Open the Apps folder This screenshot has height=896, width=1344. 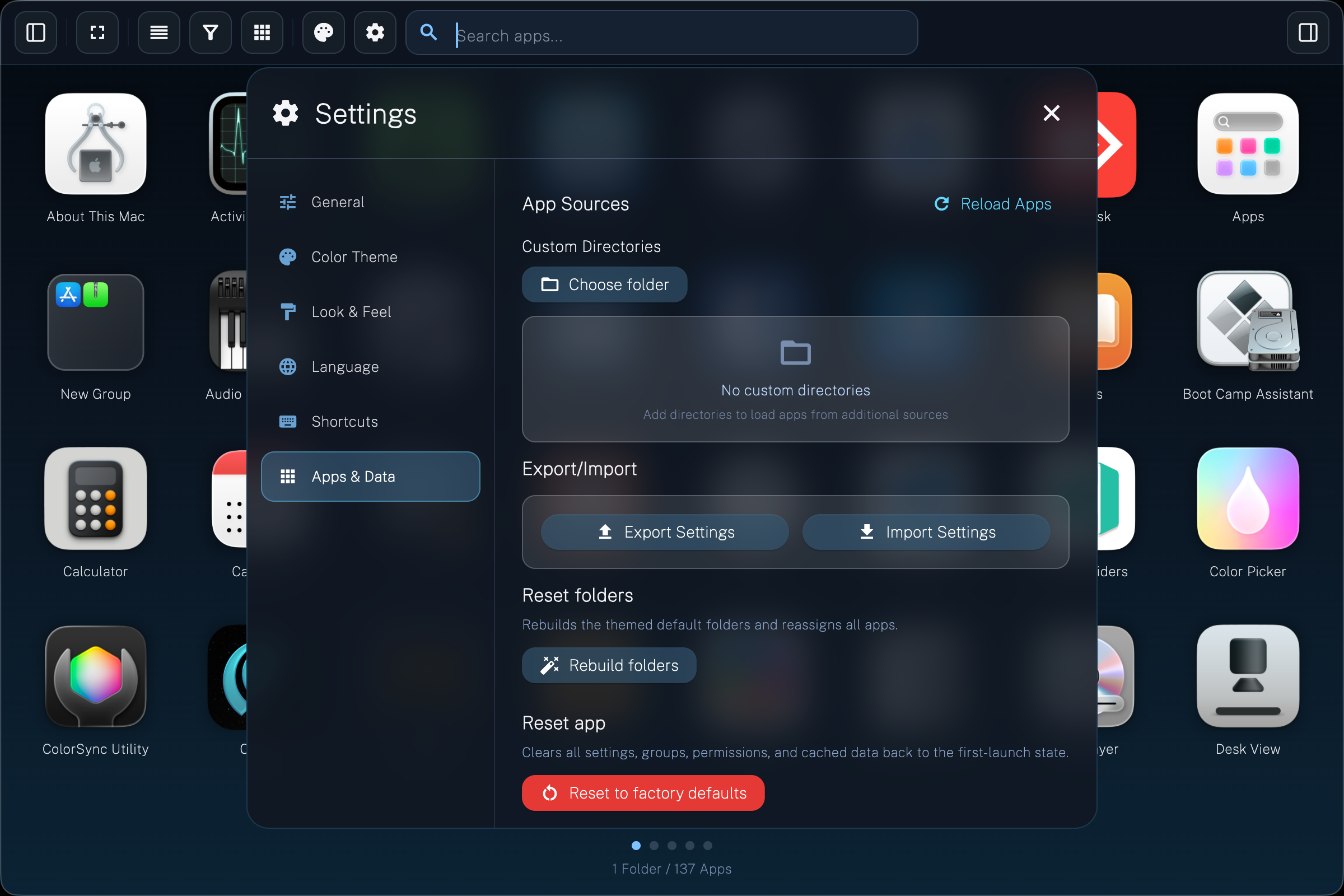[1248, 144]
